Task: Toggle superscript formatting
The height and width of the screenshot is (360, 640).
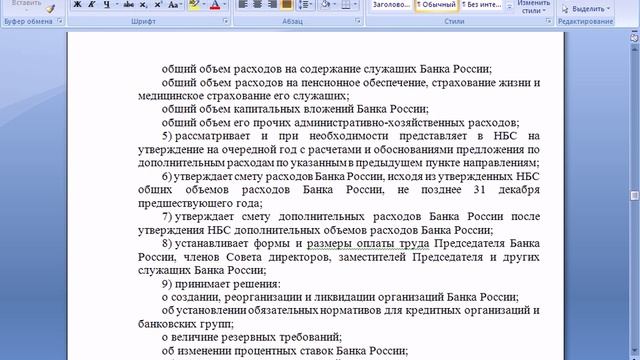Action: pos(158,4)
